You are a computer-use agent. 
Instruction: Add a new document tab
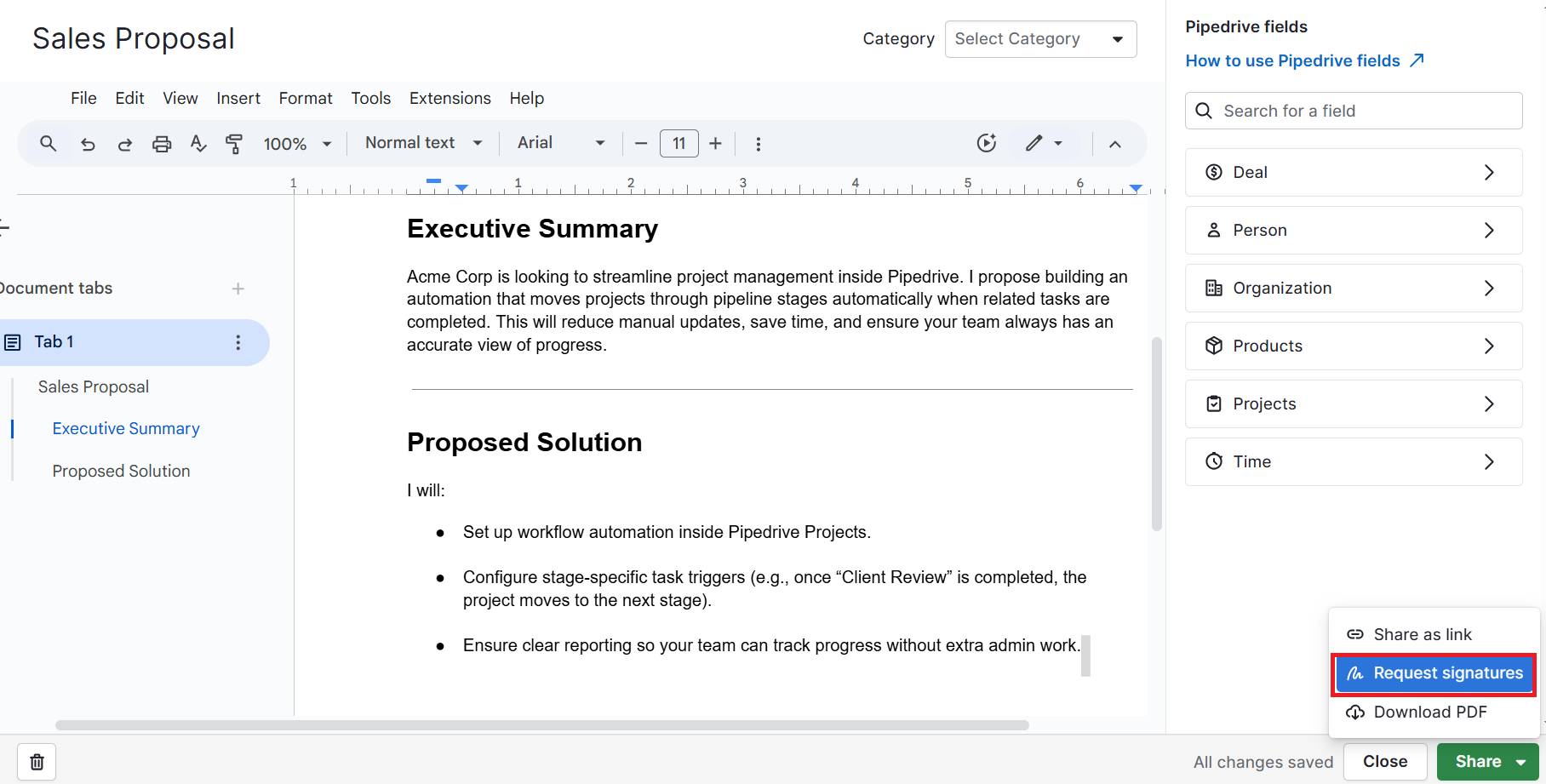coord(238,289)
